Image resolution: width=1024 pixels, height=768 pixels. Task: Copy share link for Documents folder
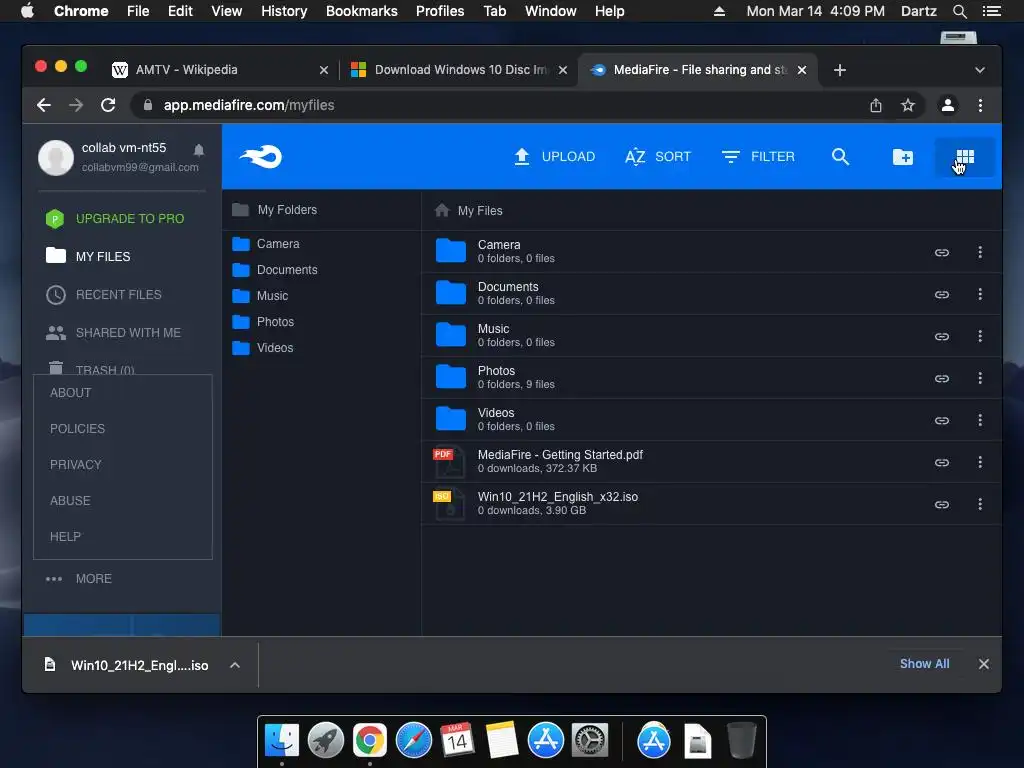pyautogui.click(x=941, y=295)
